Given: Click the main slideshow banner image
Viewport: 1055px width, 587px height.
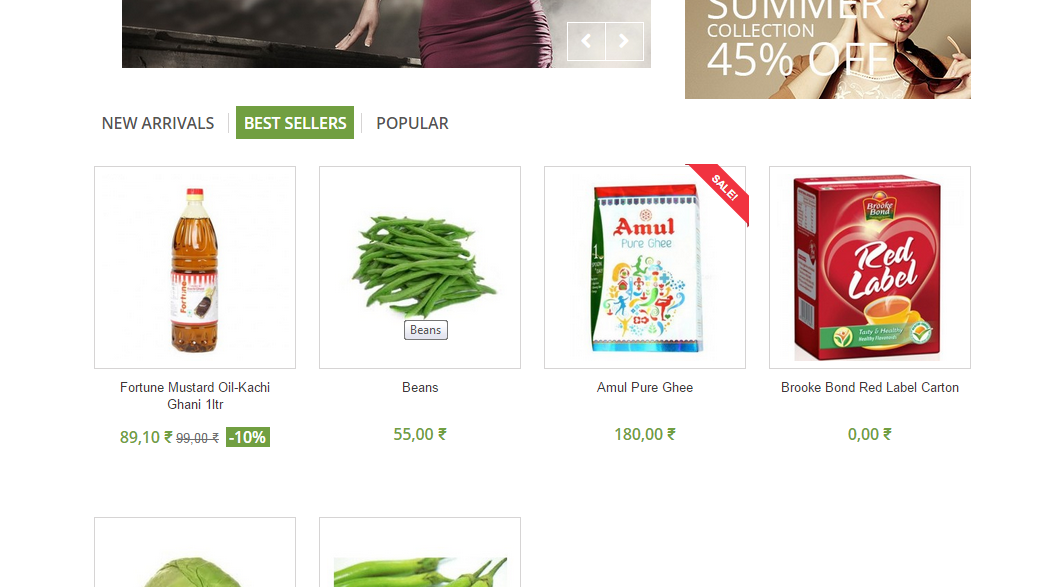Looking at the screenshot, I should (386, 34).
